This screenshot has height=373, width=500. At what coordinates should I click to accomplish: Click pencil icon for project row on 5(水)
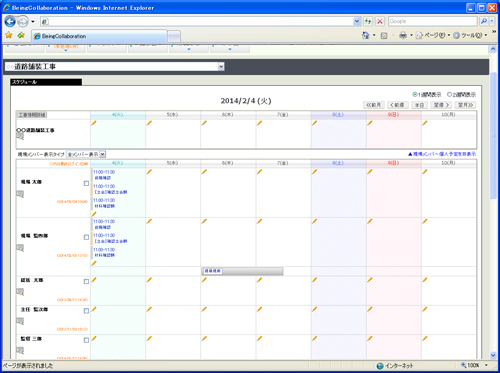click(x=149, y=123)
